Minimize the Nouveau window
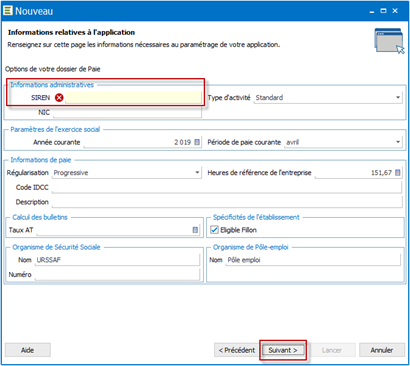 tap(372, 11)
